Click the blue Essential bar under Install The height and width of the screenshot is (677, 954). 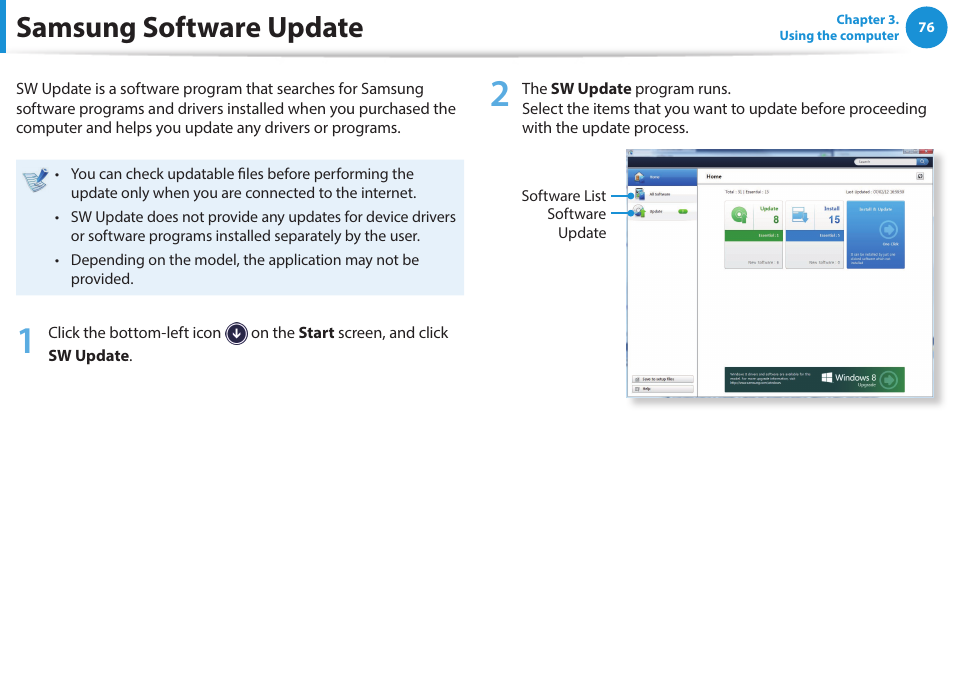[x=814, y=235]
